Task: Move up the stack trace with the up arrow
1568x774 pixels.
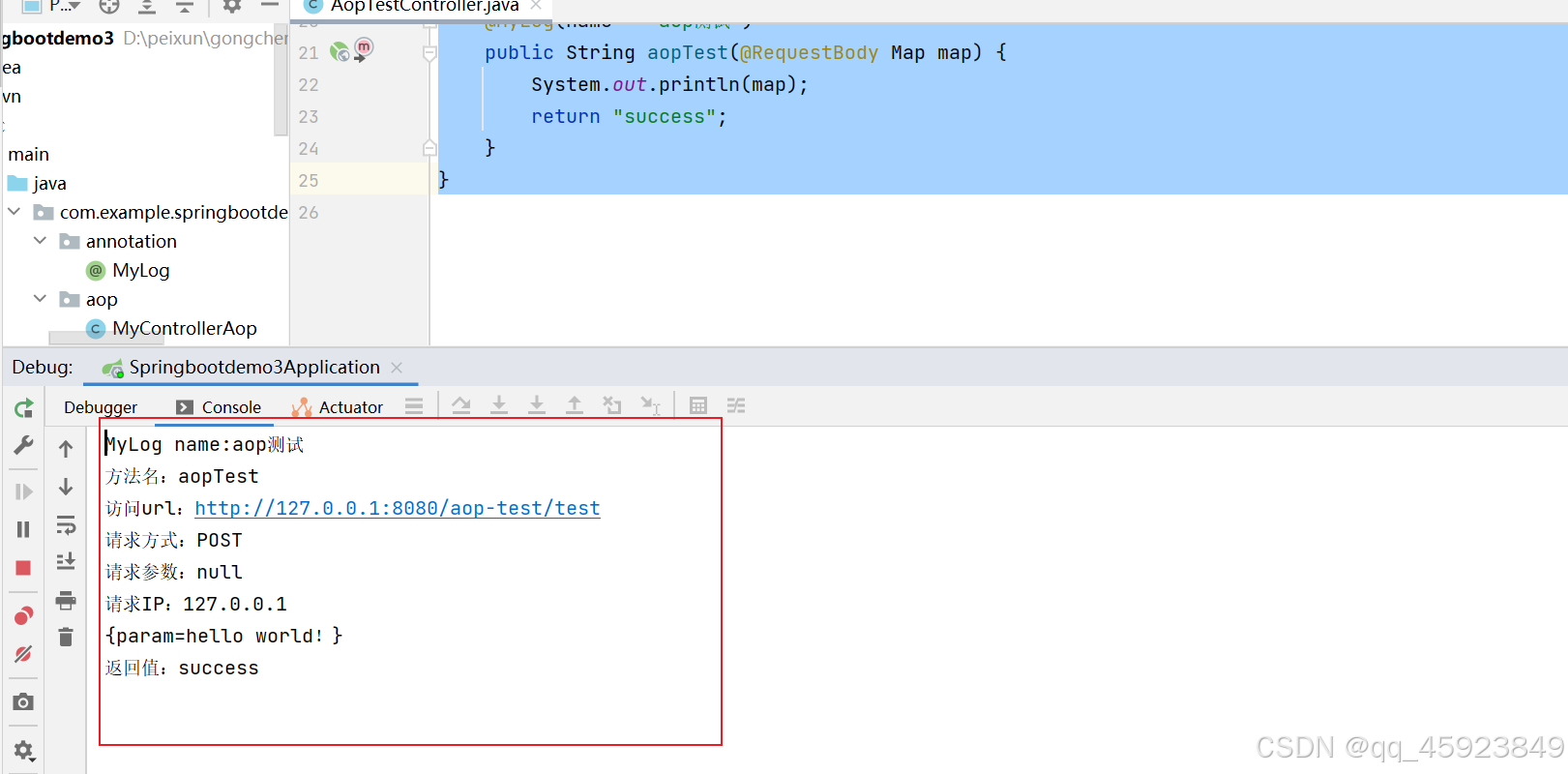Action: click(x=66, y=449)
